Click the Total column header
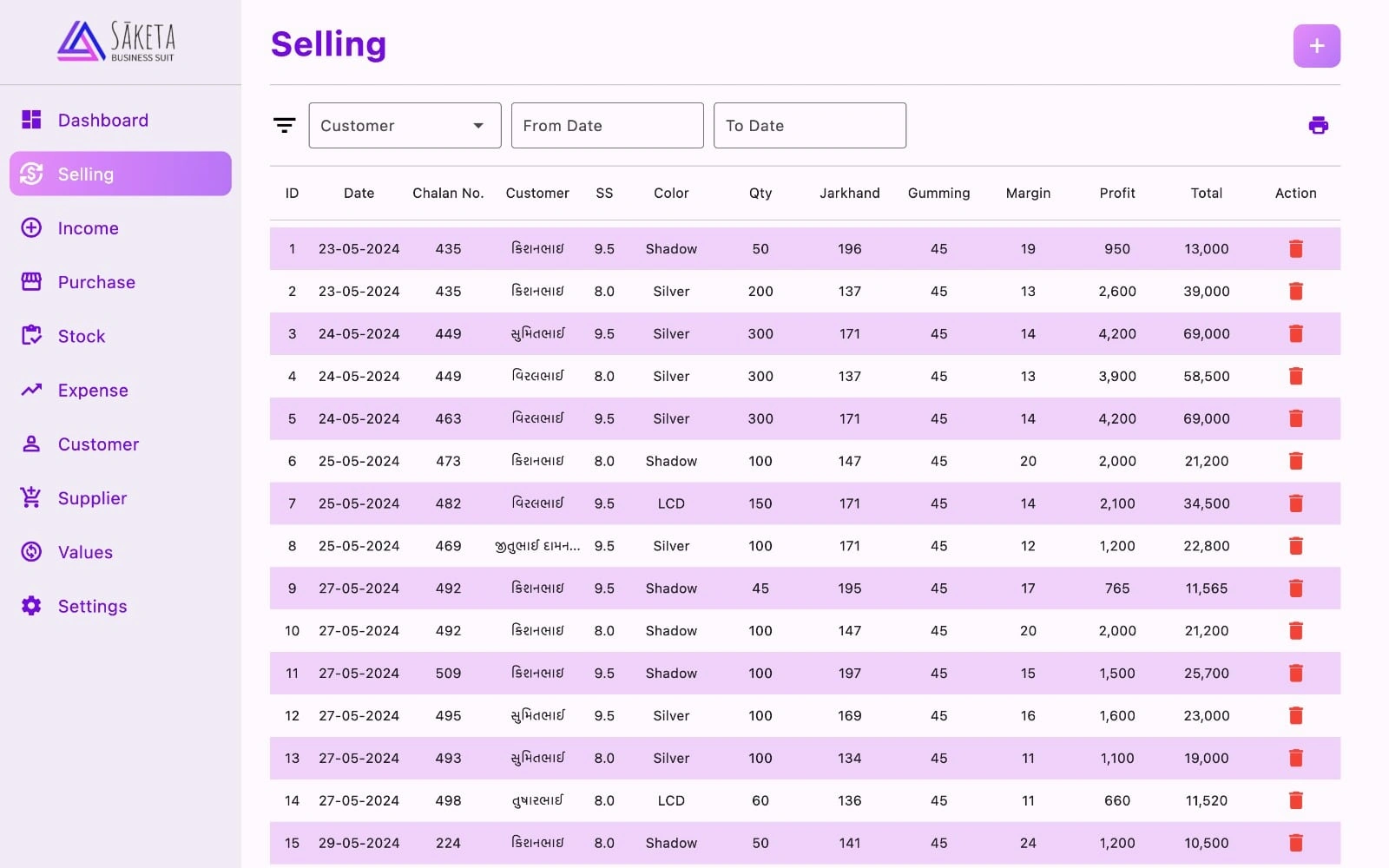This screenshot has width=1389, height=868. point(1207,193)
